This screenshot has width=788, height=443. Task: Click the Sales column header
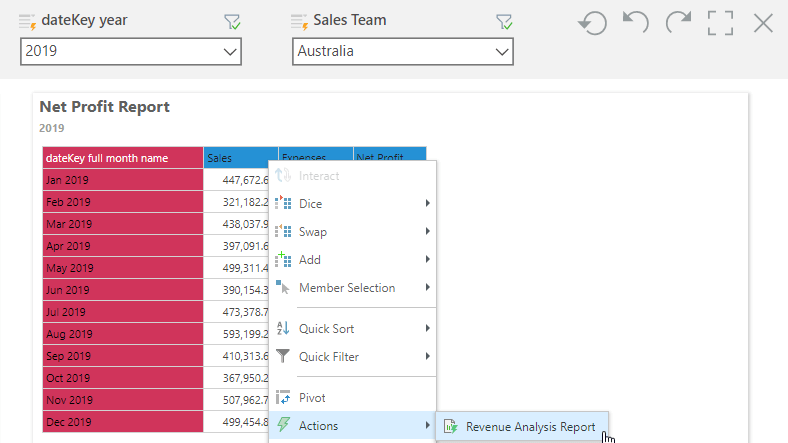coord(241,158)
